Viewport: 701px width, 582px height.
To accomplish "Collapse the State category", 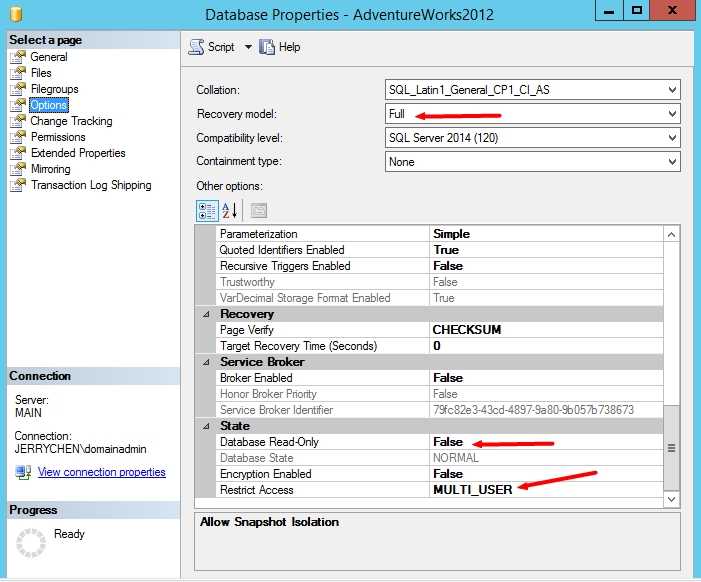I will point(206,426).
